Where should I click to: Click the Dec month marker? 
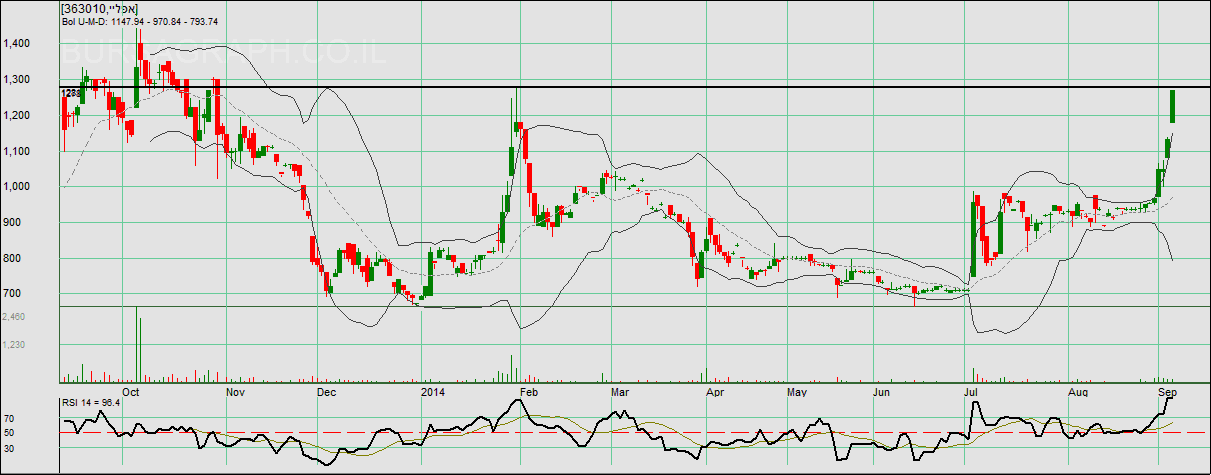point(327,392)
